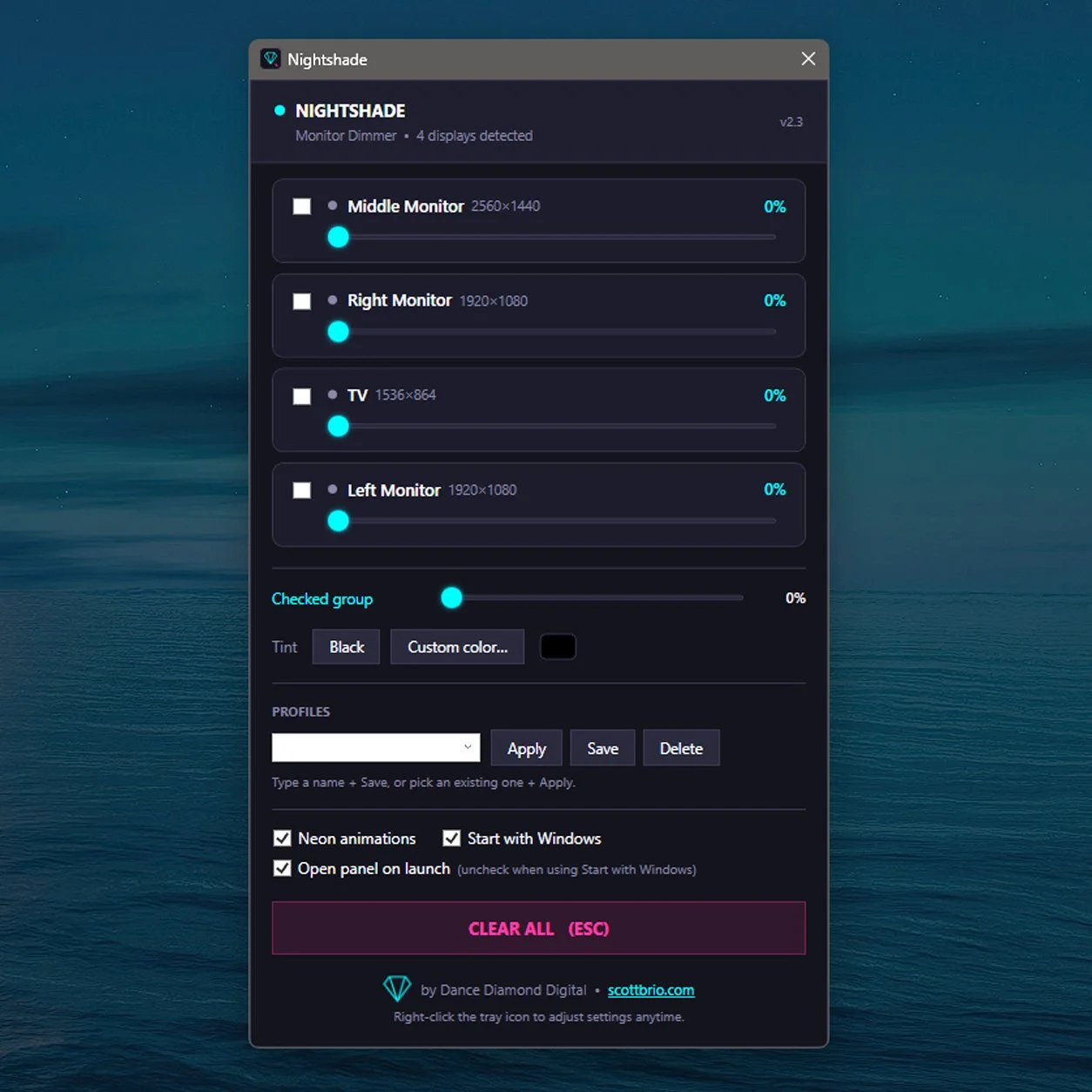This screenshot has height=1092, width=1092.
Task: Check the Middle Monitor checkbox
Action: tap(302, 206)
